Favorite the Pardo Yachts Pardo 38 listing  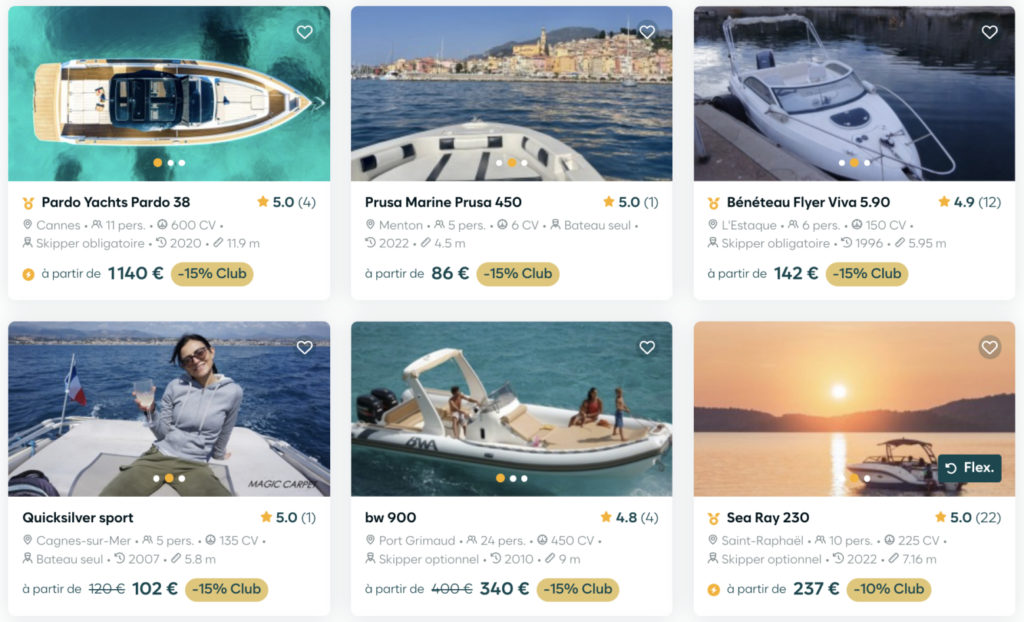point(305,32)
